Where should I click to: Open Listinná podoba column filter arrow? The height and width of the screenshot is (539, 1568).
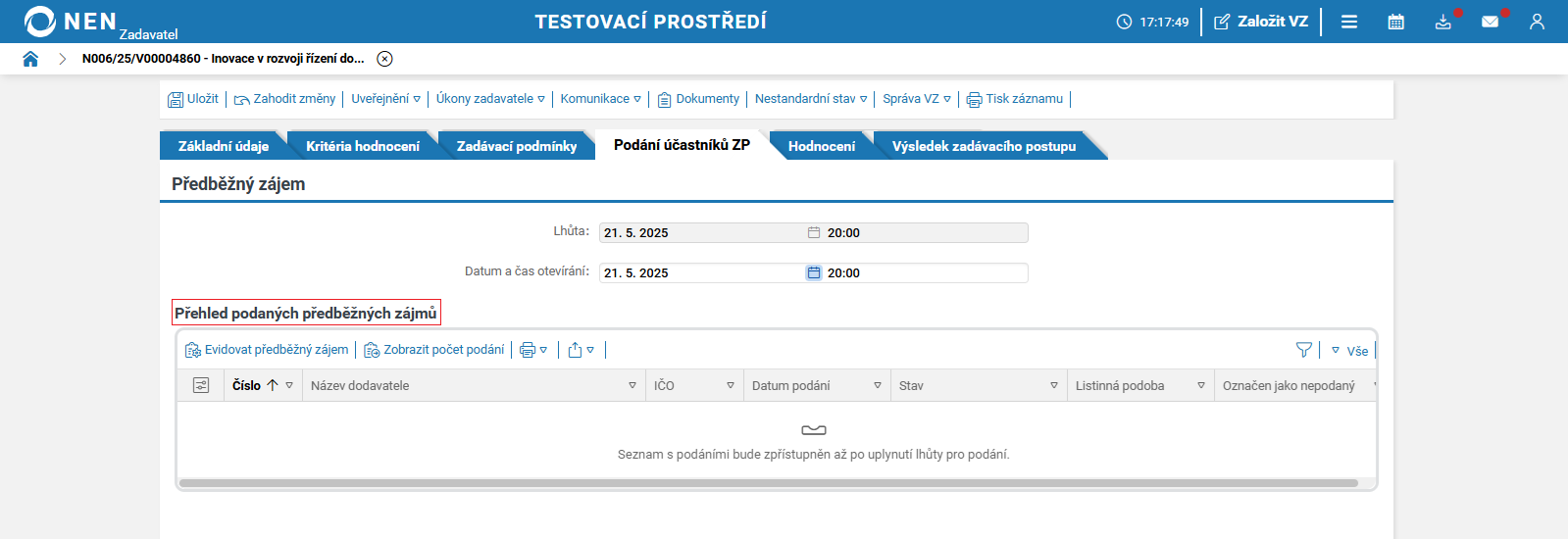tap(1201, 385)
